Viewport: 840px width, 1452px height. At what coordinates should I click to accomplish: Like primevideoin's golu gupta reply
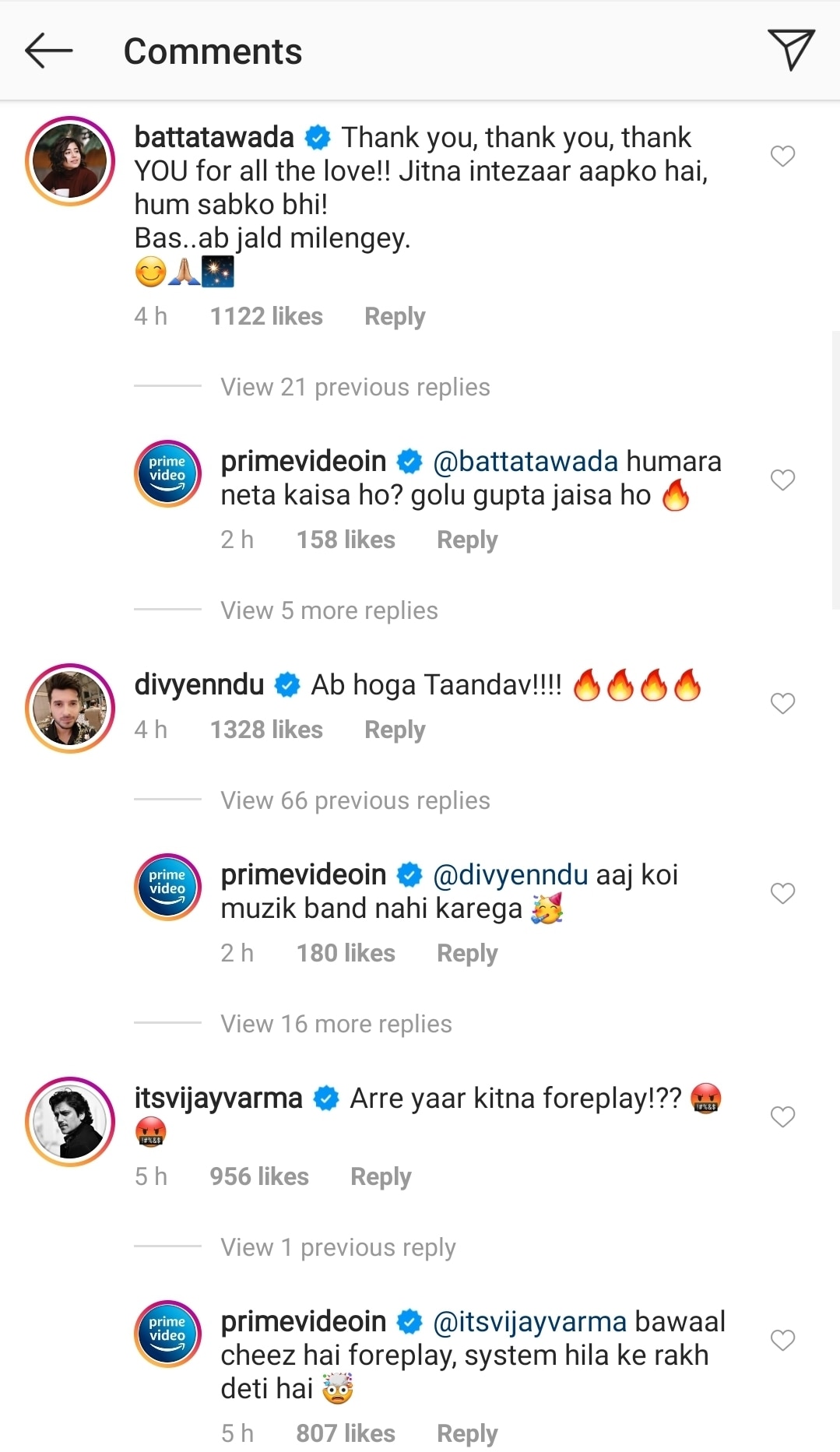[782, 480]
